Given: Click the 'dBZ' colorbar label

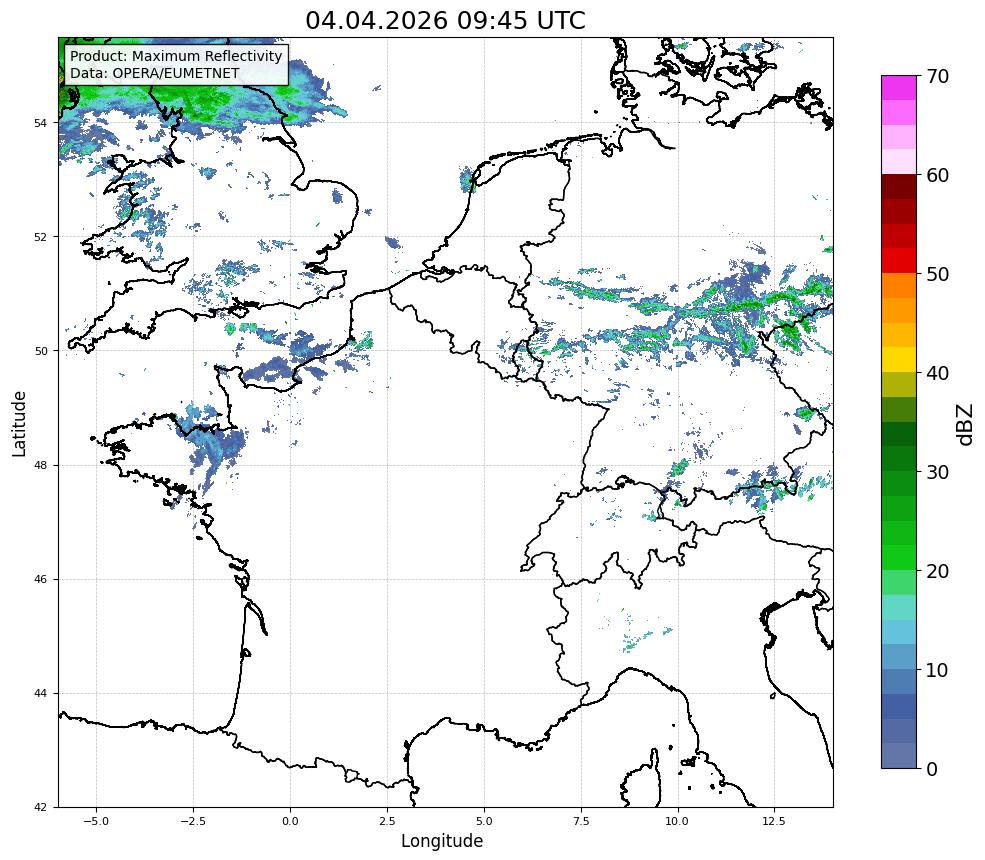Looking at the screenshot, I should tap(965, 425).
